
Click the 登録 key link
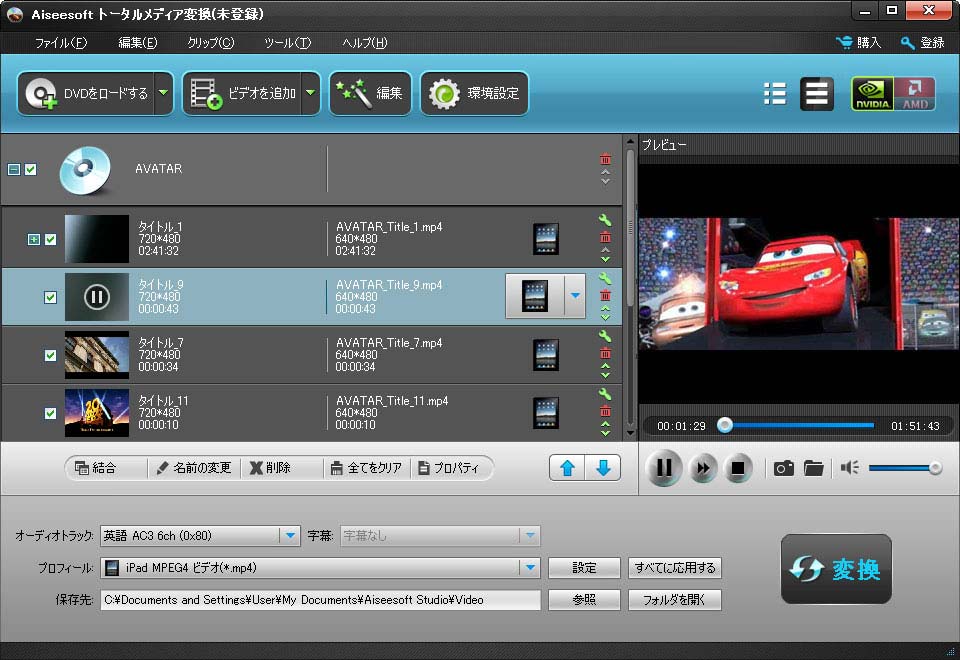[923, 42]
